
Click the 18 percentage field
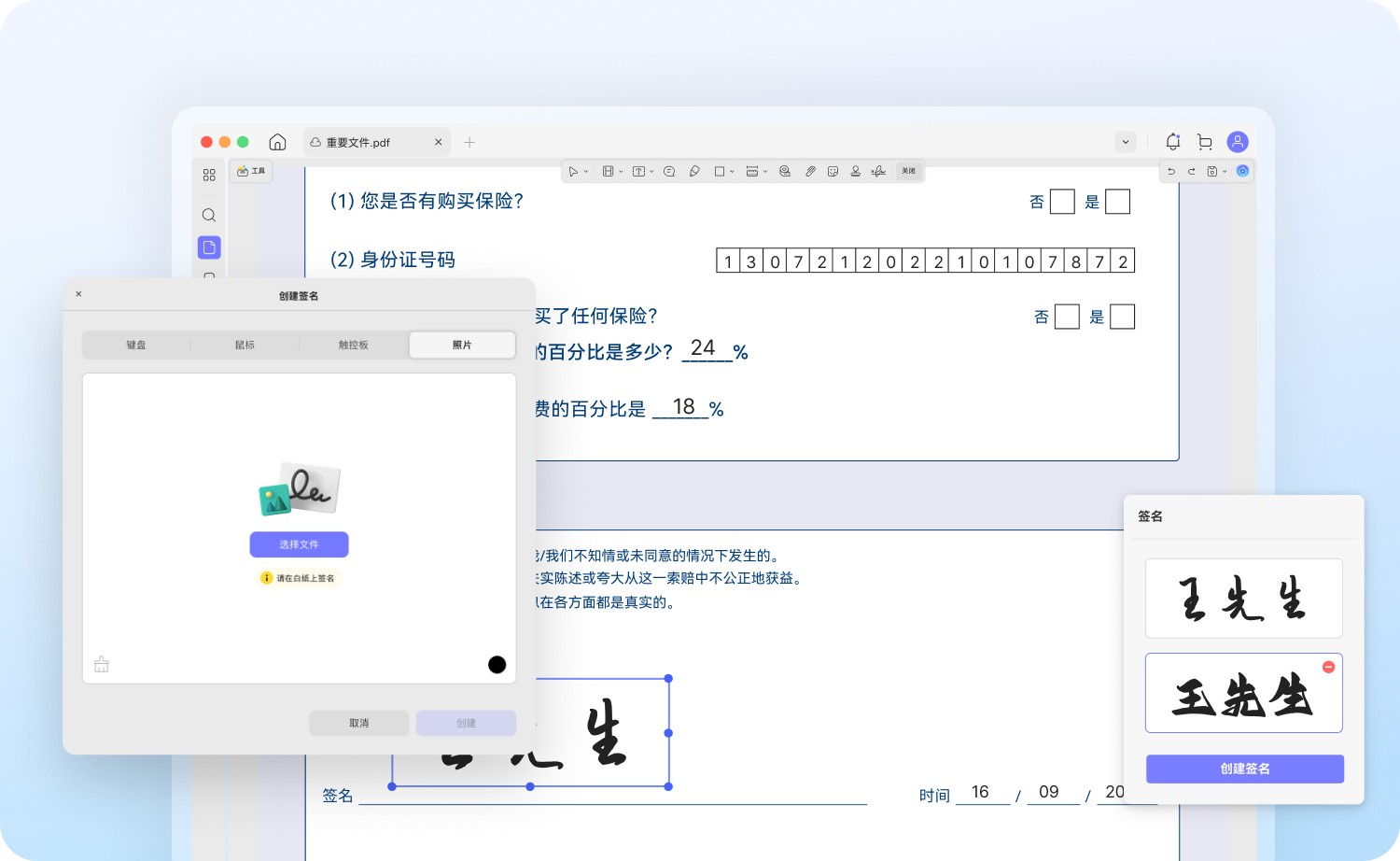click(x=681, y=407)
